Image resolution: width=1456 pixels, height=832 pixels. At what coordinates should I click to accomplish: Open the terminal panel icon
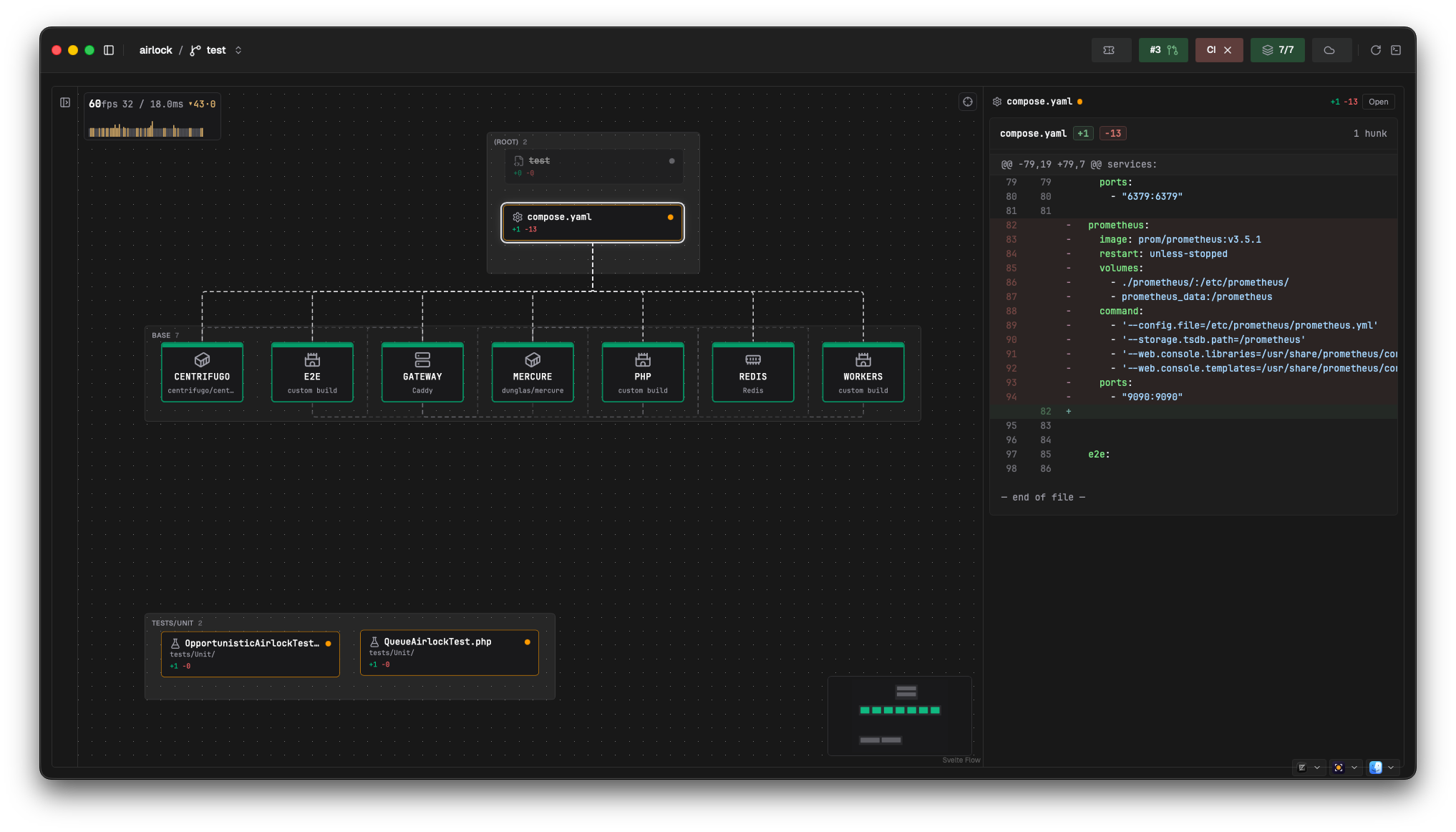pyautogui.click(x=1396, y=50)
